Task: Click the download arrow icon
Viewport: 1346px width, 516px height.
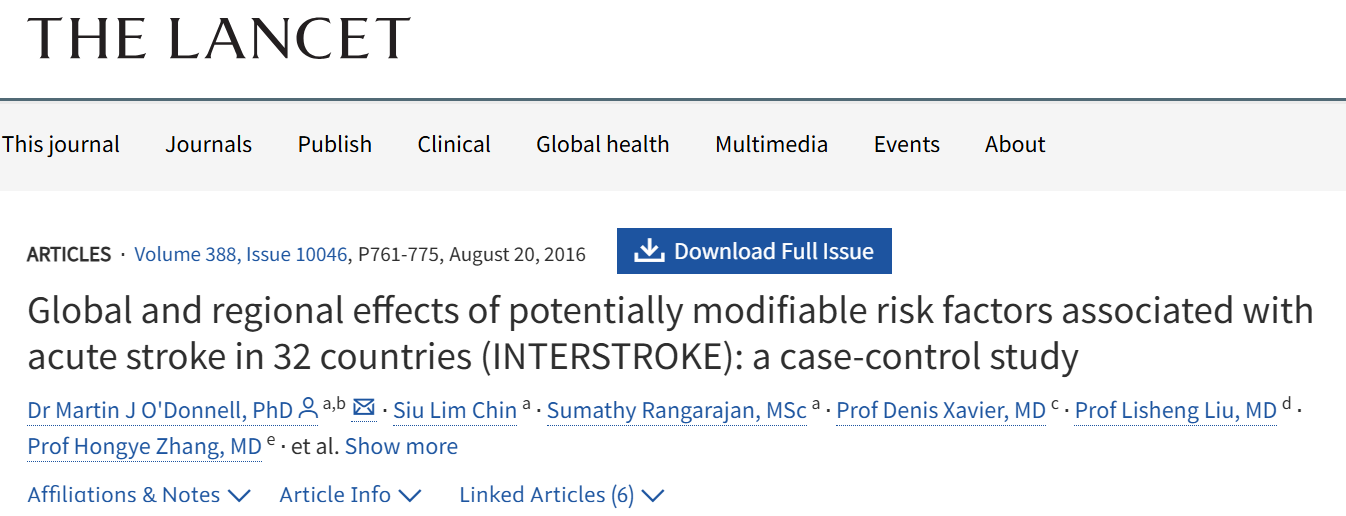Action: tap(649, 251)
